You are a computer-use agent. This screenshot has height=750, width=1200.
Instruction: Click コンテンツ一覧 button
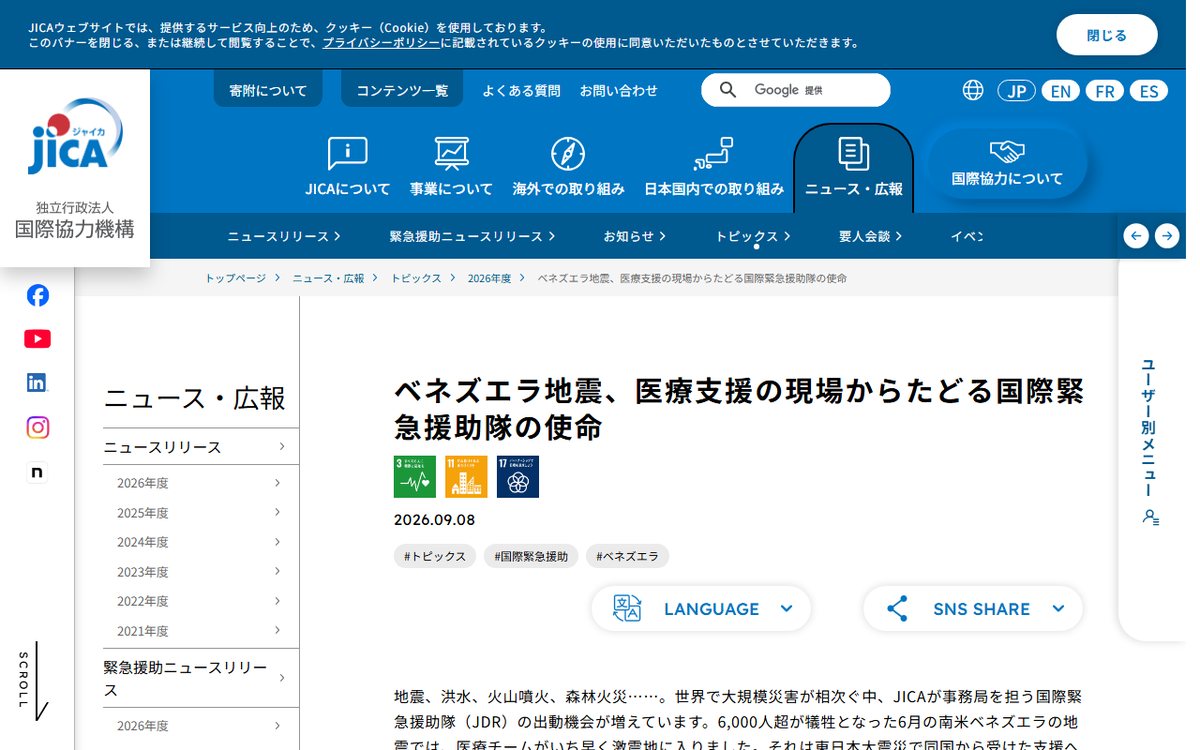click(402, 90)
